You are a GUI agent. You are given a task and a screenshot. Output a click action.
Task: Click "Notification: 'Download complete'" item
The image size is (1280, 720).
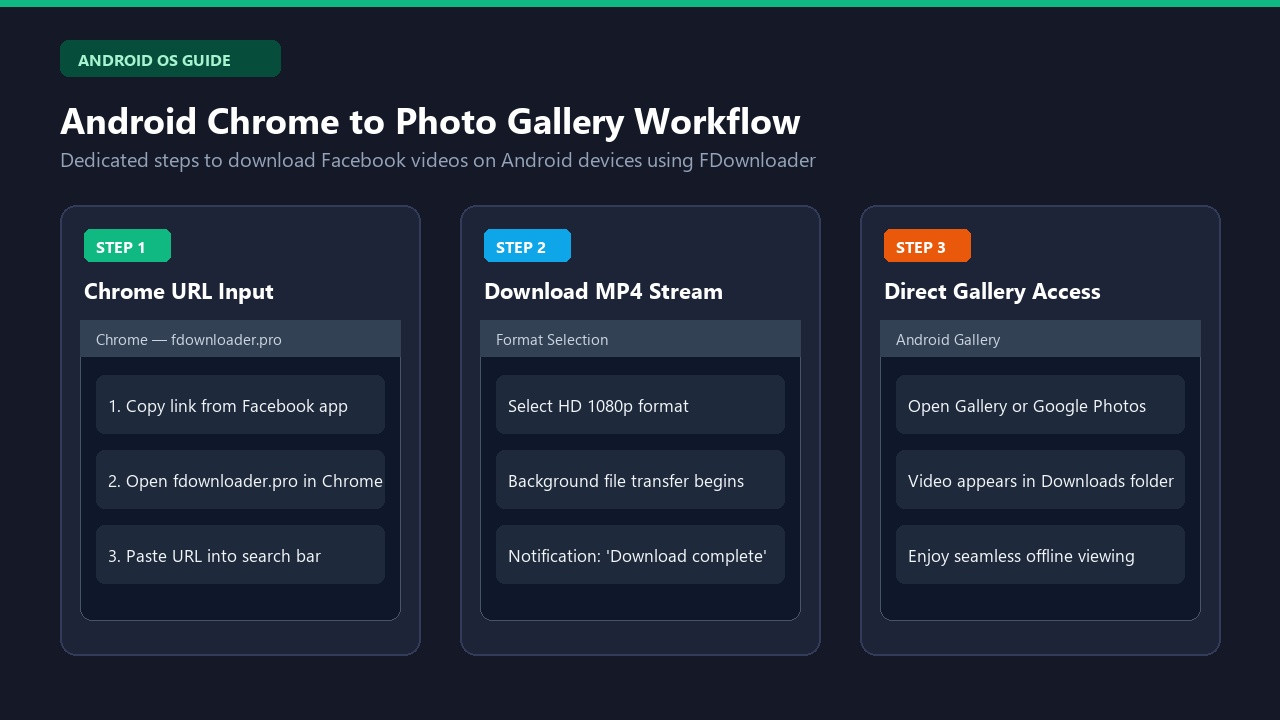point(640,555)
